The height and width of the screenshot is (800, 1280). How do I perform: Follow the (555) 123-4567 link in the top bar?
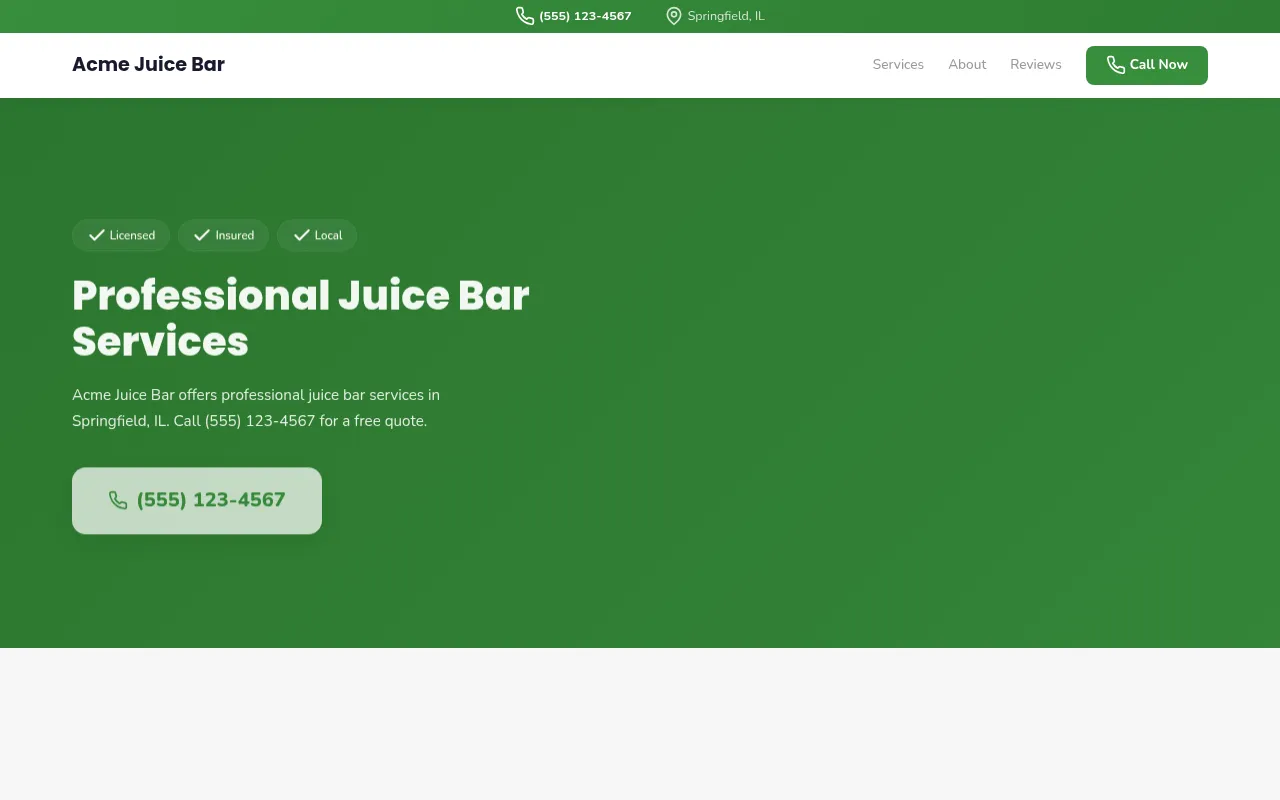(x=585, y=16)
